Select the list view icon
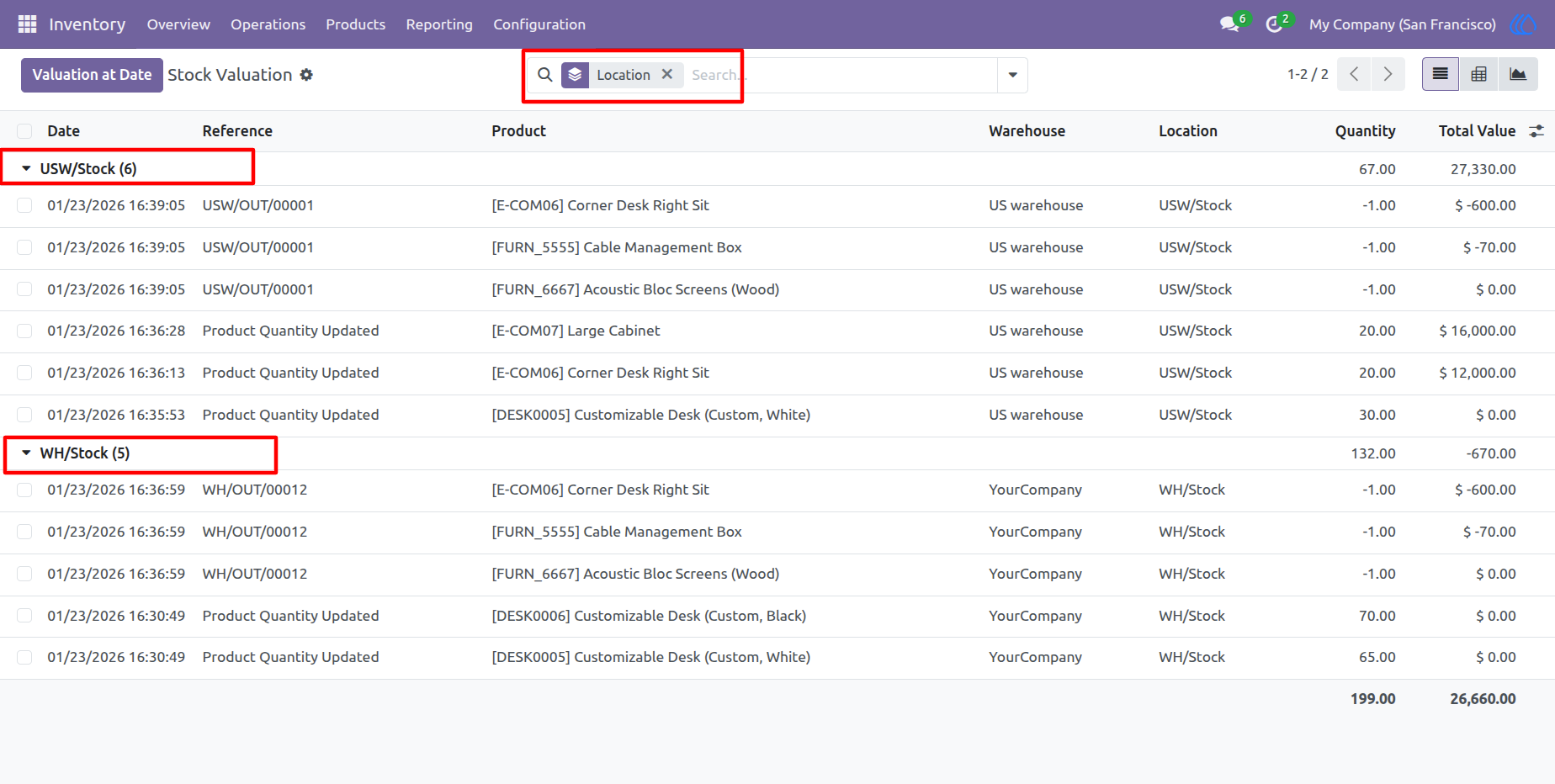Image resolution: width=1555 pixels, height=784 pixels. coord(1441,75)
